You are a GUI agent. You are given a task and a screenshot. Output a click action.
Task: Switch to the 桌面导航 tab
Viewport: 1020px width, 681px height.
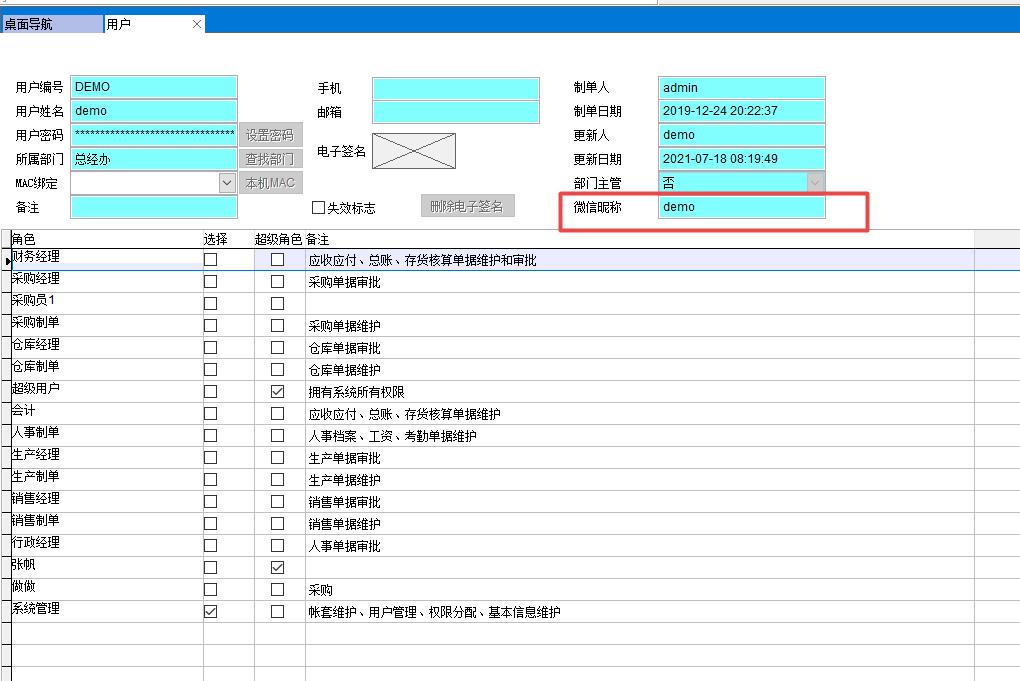tap(51, 24)
